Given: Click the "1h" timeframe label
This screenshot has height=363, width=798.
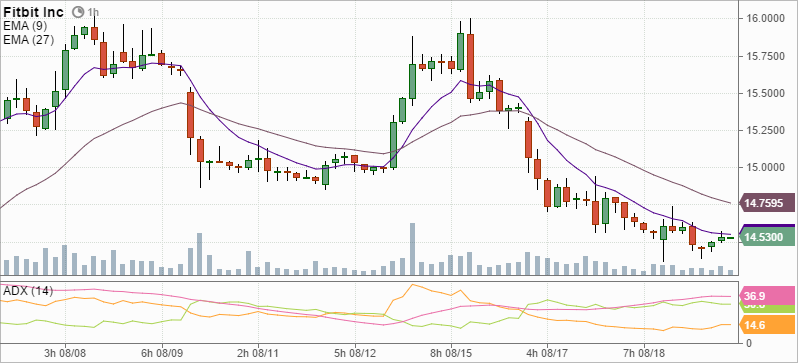Looking at the screenshot, I should pos(93,12).
